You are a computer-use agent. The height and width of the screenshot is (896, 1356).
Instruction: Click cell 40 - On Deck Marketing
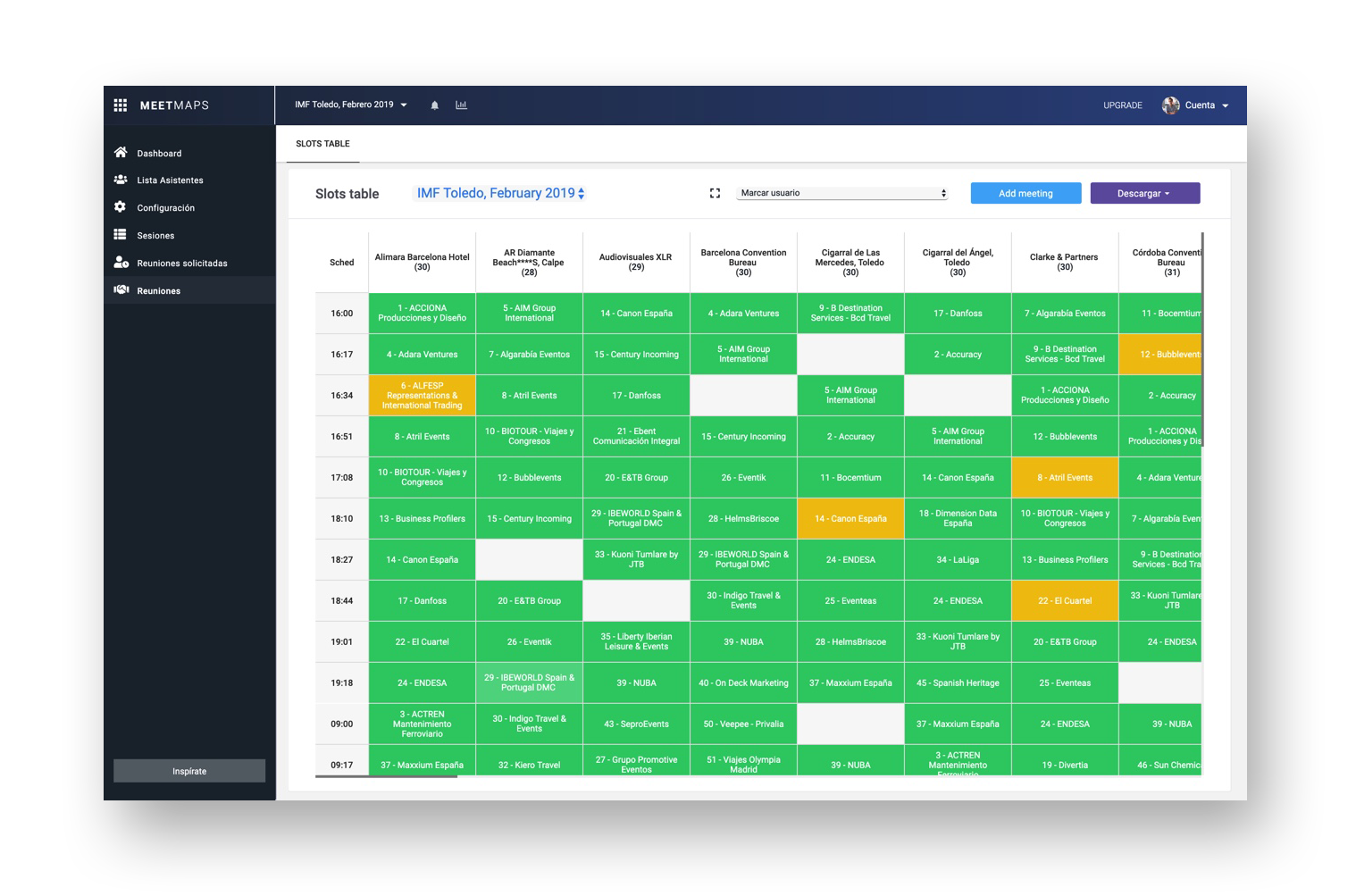[743, 683]
